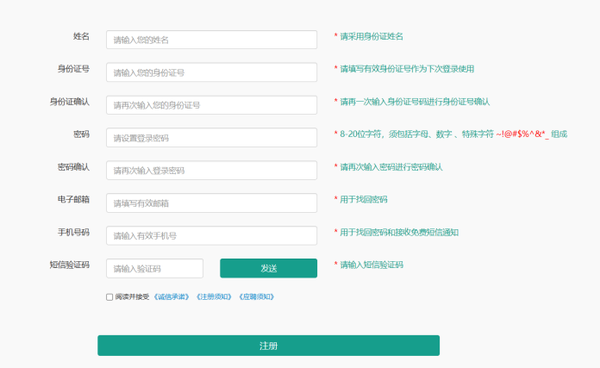Select the 手机号码 phone number field
Screen dimensions: 600x368
212,236
